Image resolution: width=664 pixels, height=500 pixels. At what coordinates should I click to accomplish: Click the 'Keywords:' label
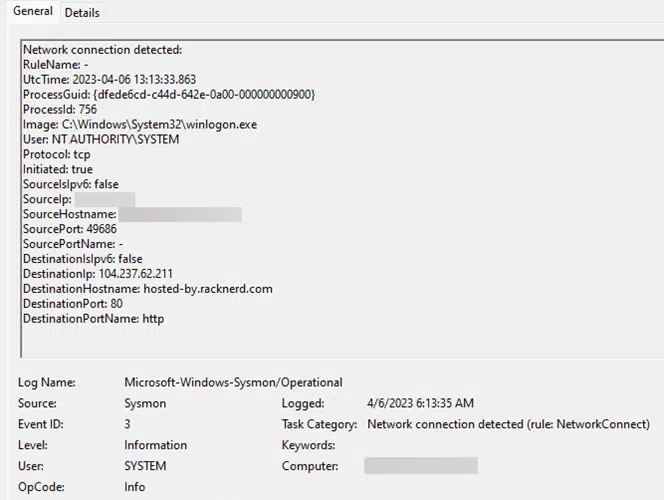click(308, 445)
